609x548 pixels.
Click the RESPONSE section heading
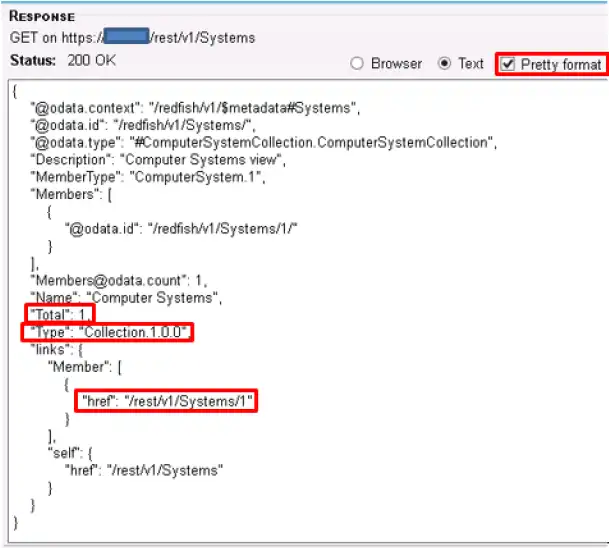click(x=42, y=16)
